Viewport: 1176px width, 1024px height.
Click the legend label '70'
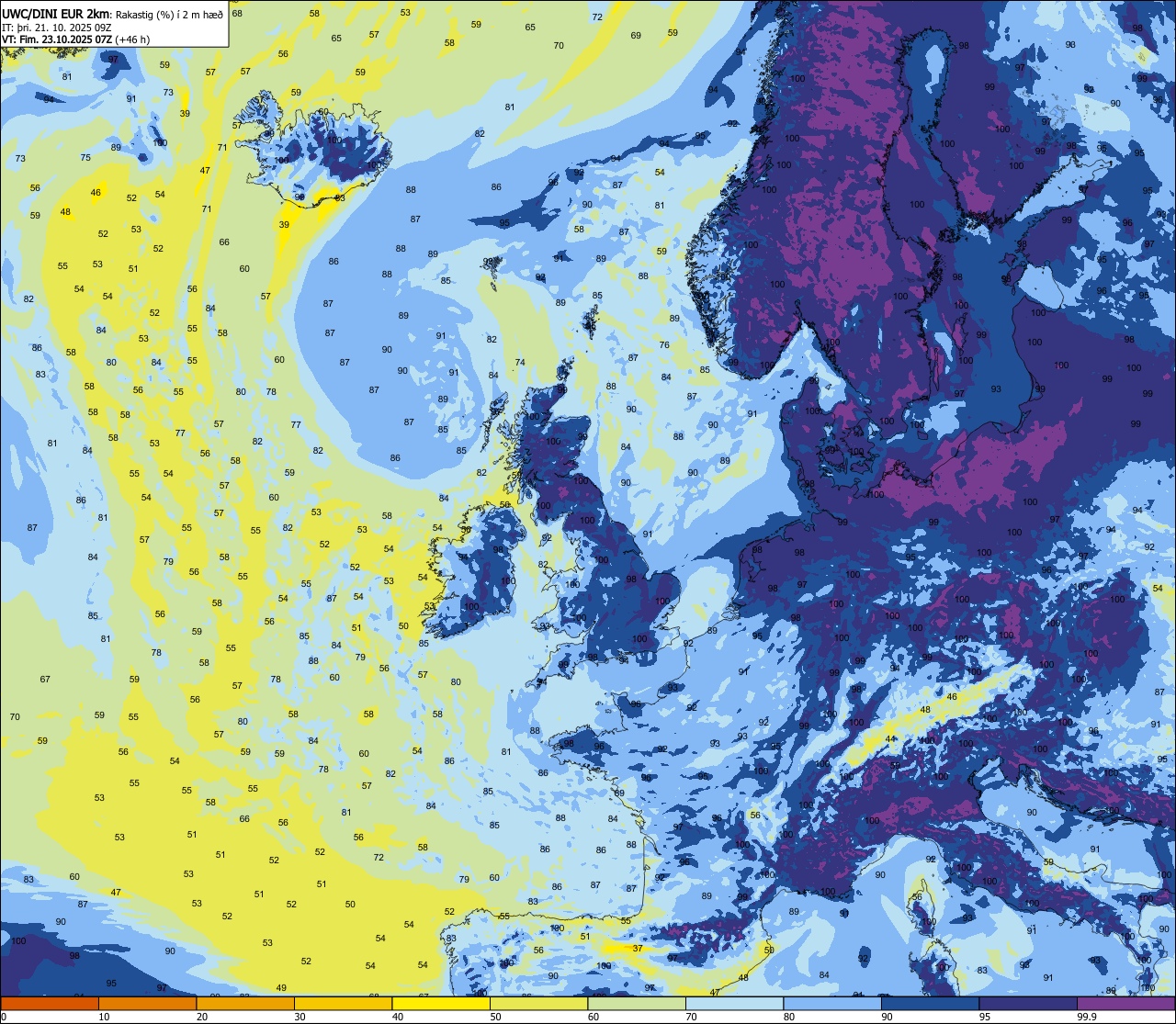coord(691,1017)
